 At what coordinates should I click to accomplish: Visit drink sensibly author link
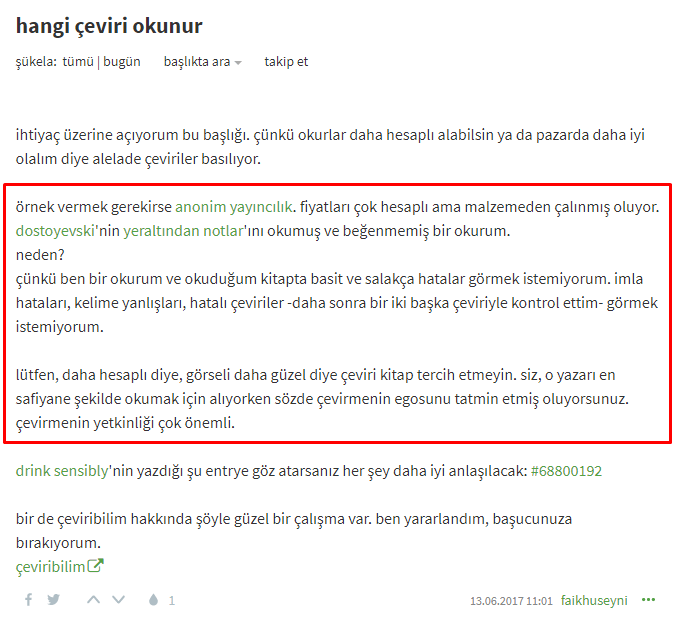tap(62, 471)
